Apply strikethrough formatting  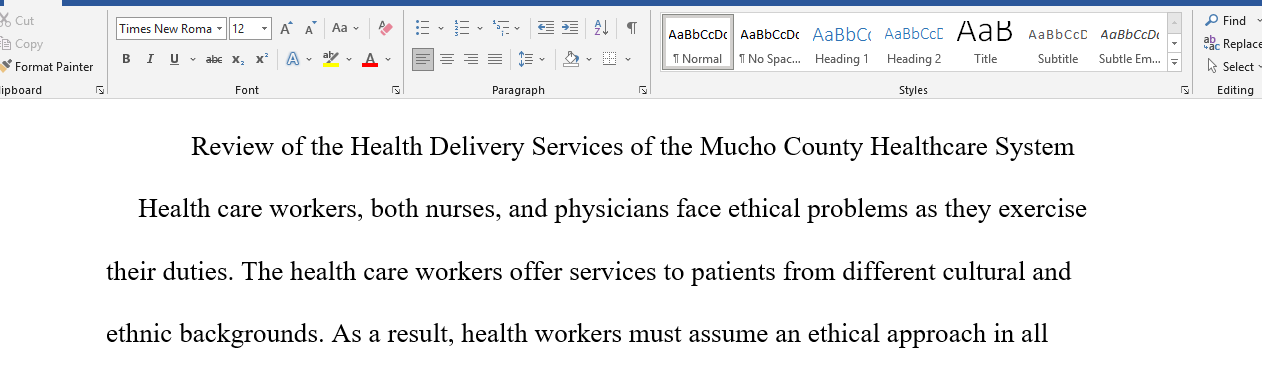214,59
